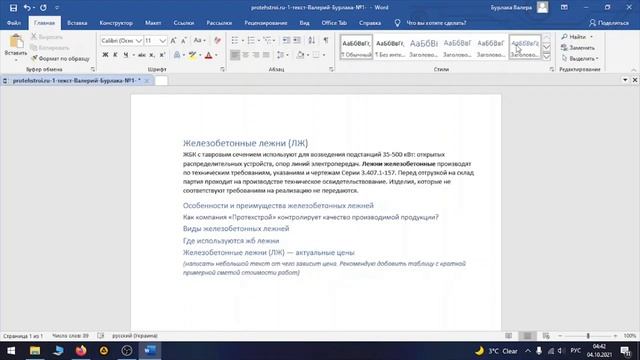
Task: Apply red font color
Action: coord(209,55)
